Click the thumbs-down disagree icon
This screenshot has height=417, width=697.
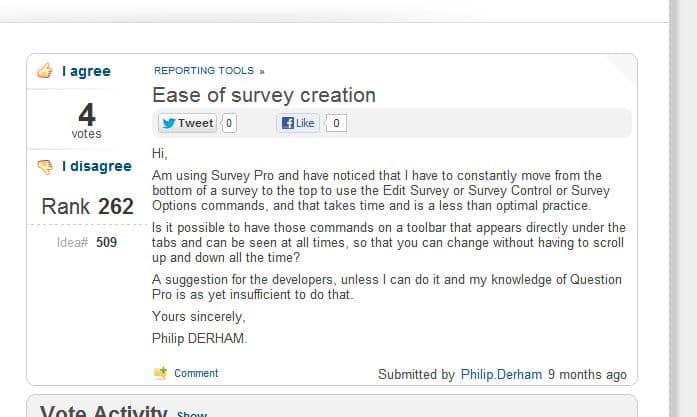(44, 166)
